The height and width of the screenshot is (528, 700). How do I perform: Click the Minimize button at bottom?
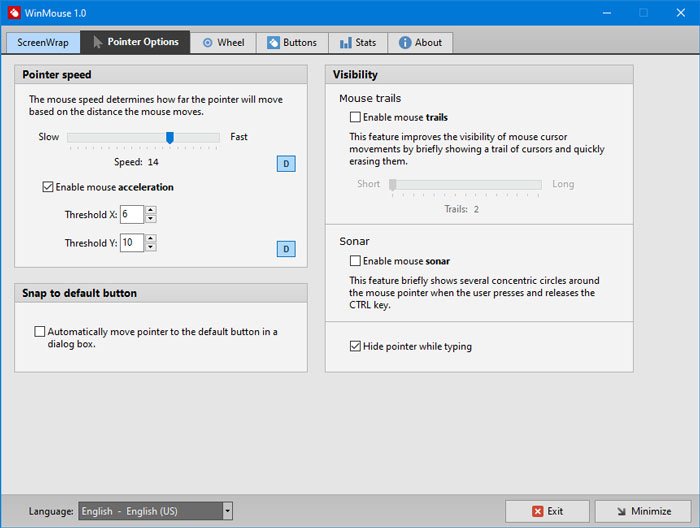pyautogui.click(x=643, y=511)
